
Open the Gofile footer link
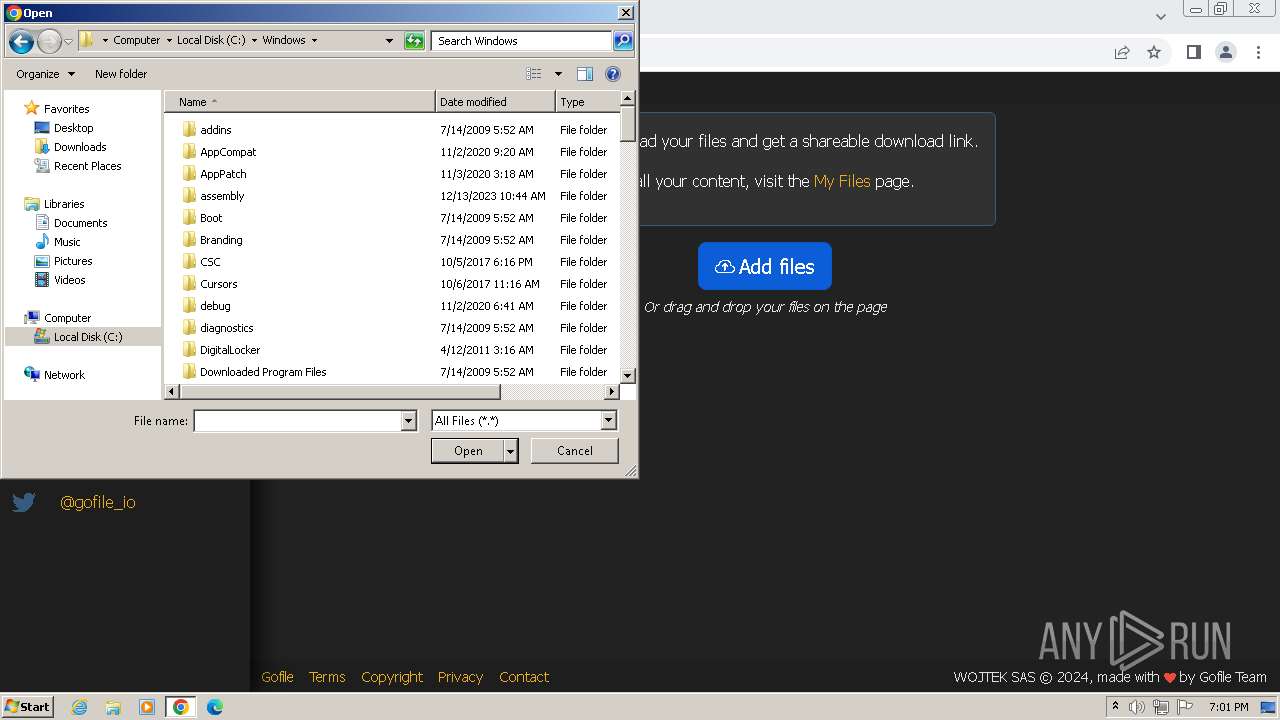277,677
